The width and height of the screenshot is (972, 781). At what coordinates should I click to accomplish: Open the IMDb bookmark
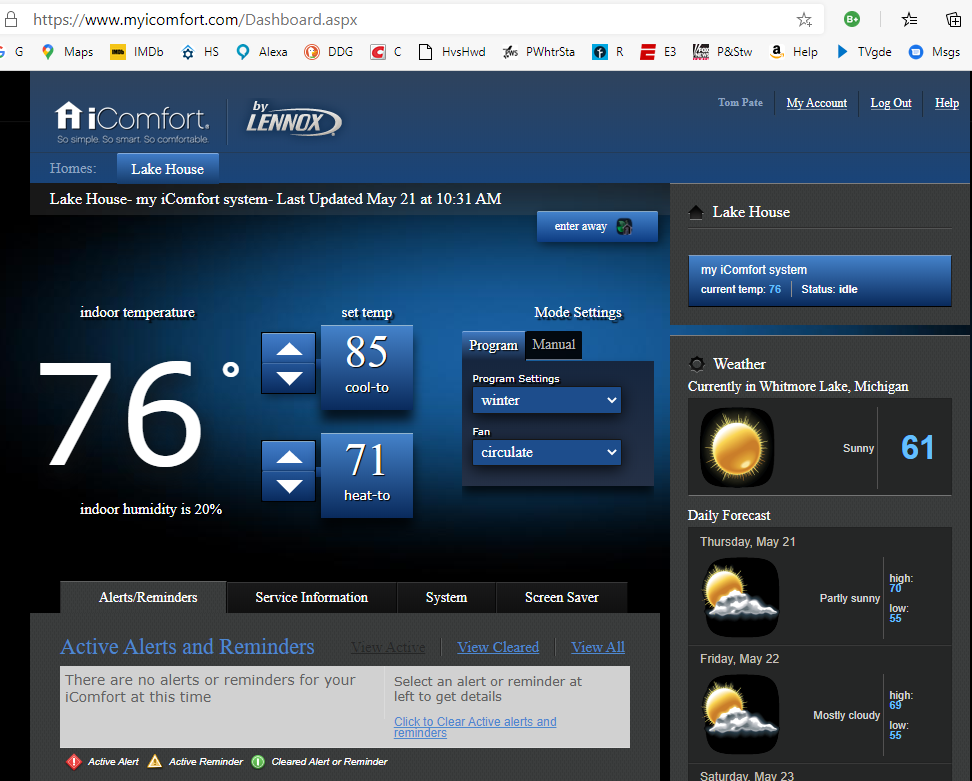[x=137, y=52]
